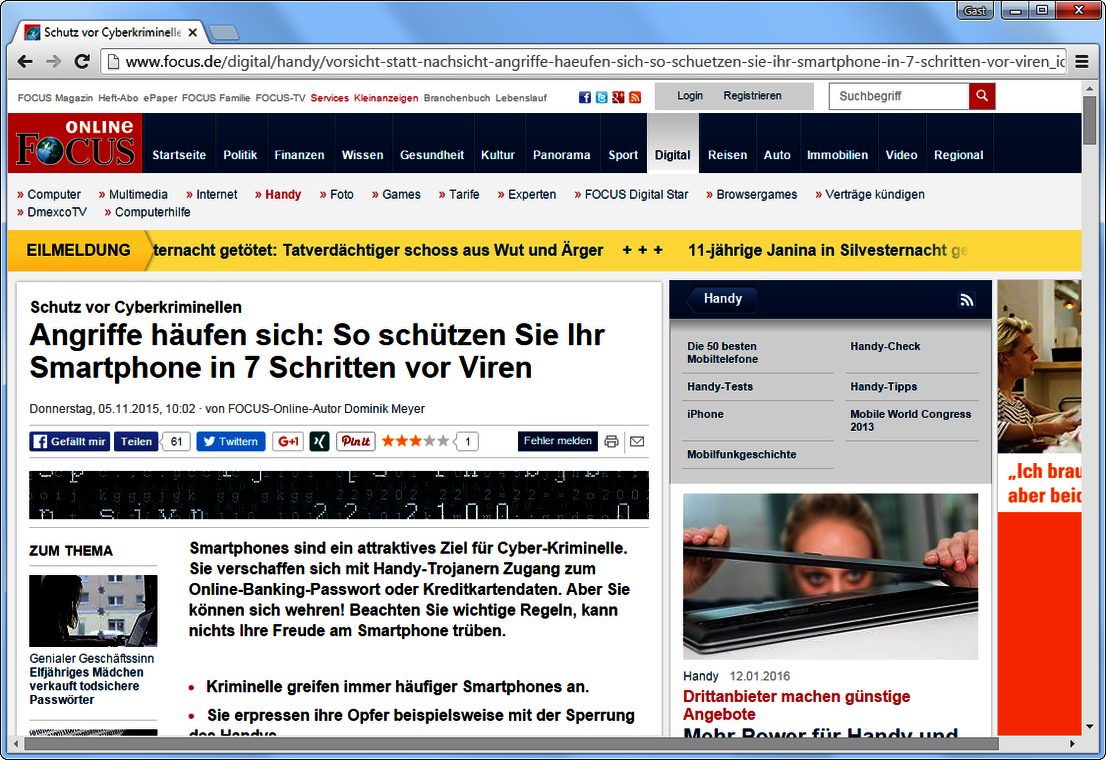Image resolution: width=1106 pixels, height=760 pixels.
Task: Open the Elfjähriges Mädchen article thumbnail
Action: click(93, 610)
